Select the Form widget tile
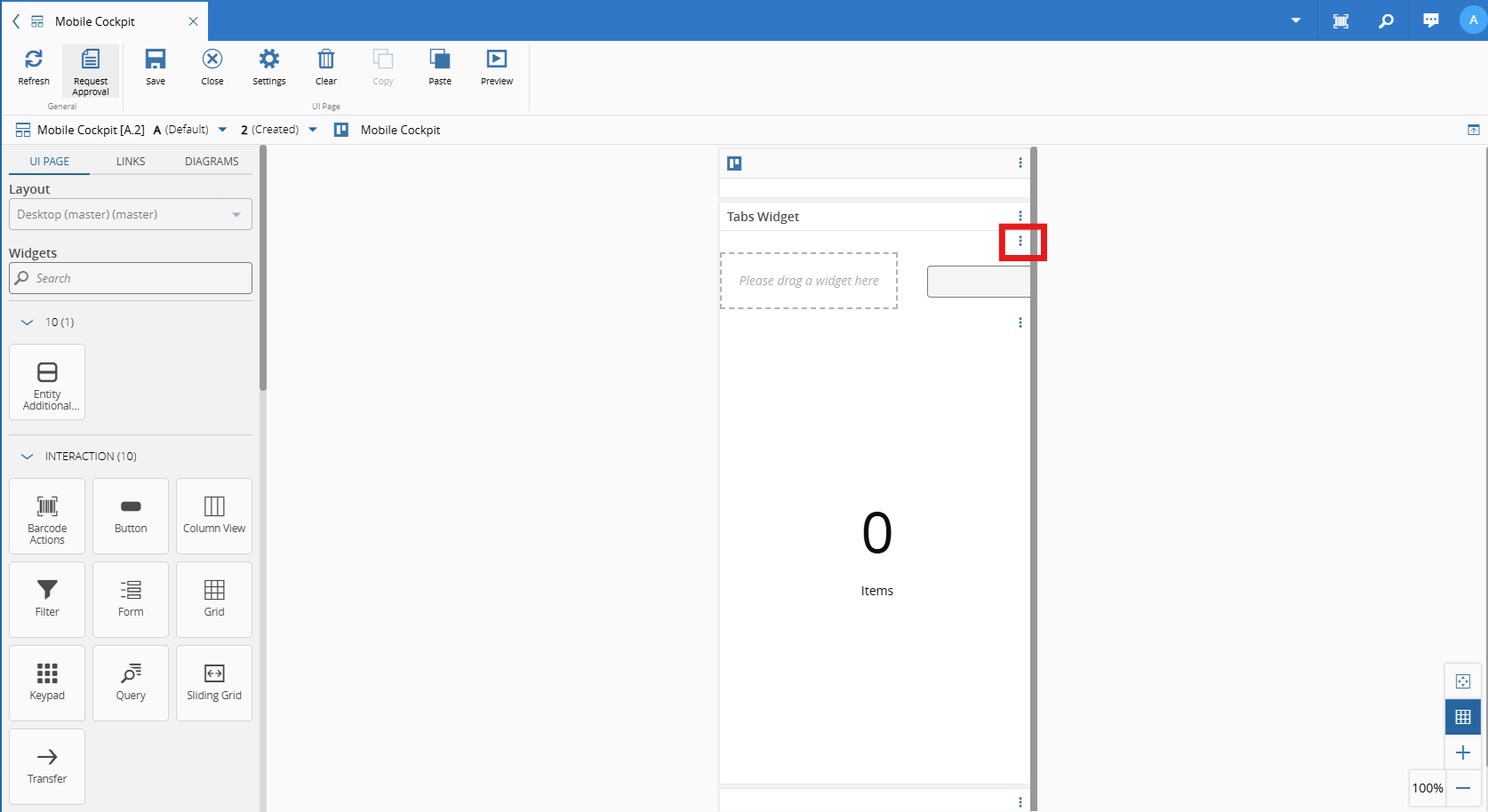1488x812 pixels. click(x=131, y=600)
